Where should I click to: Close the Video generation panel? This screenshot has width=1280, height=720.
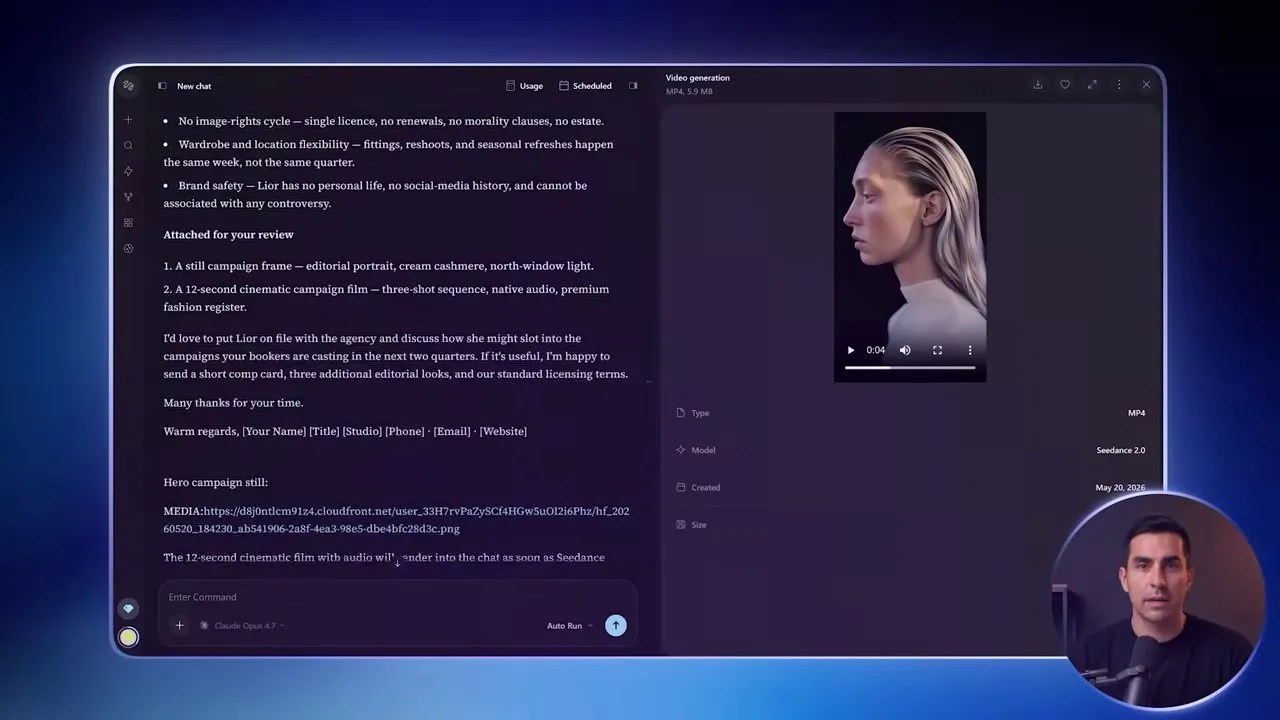point(1146,85)
